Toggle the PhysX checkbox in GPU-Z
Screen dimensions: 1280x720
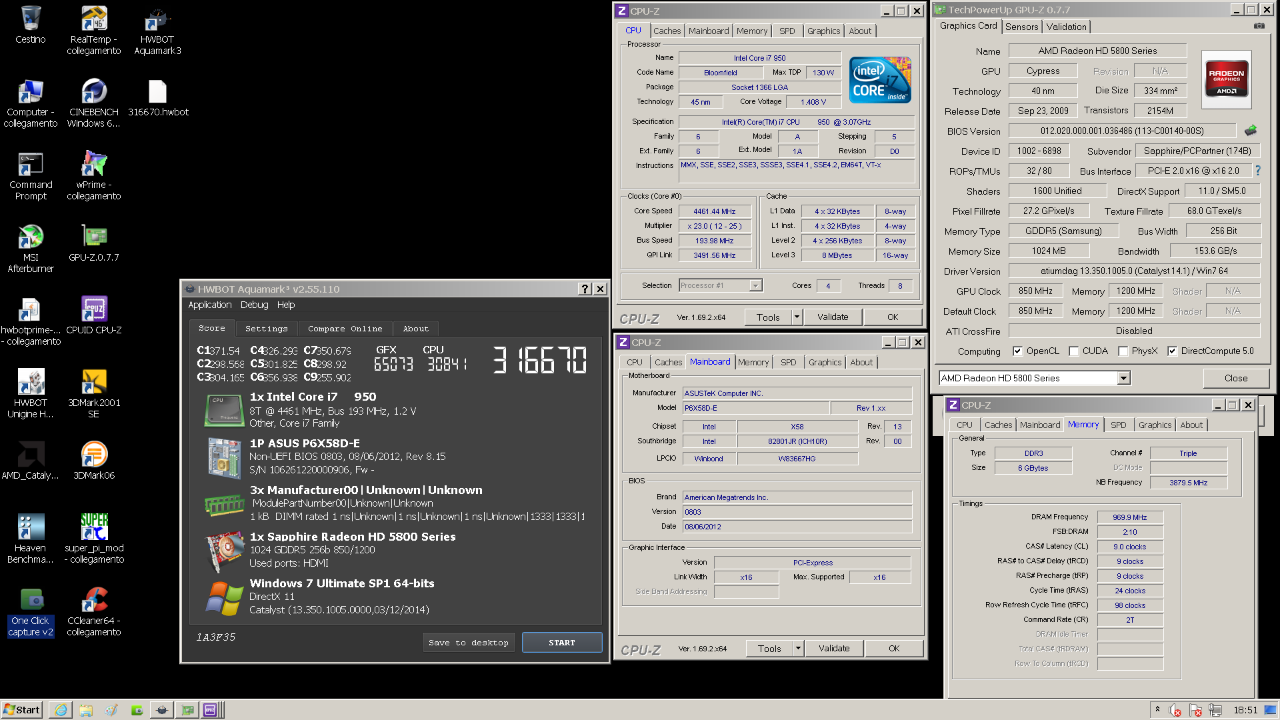[1123, 351]
